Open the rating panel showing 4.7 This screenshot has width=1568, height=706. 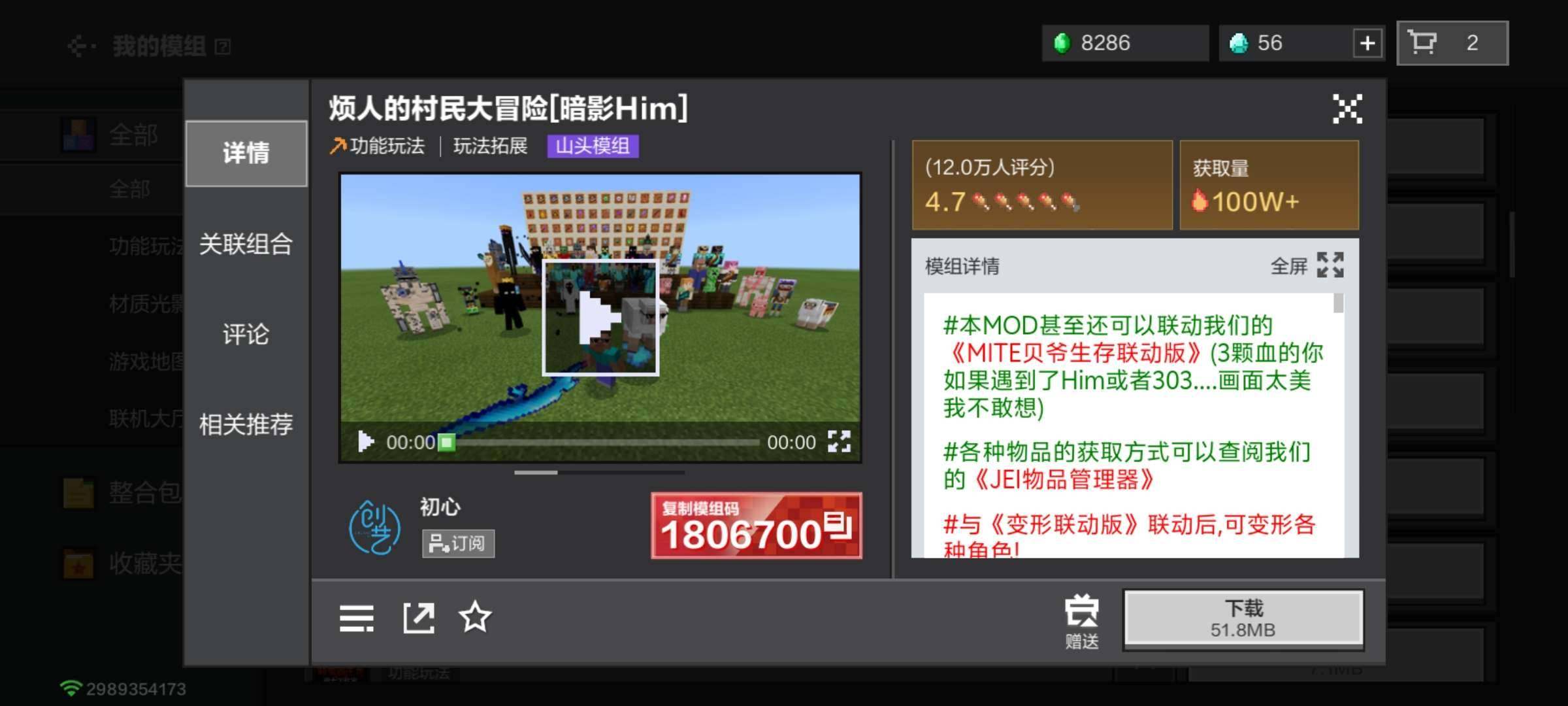click(x=1042, y=185)
